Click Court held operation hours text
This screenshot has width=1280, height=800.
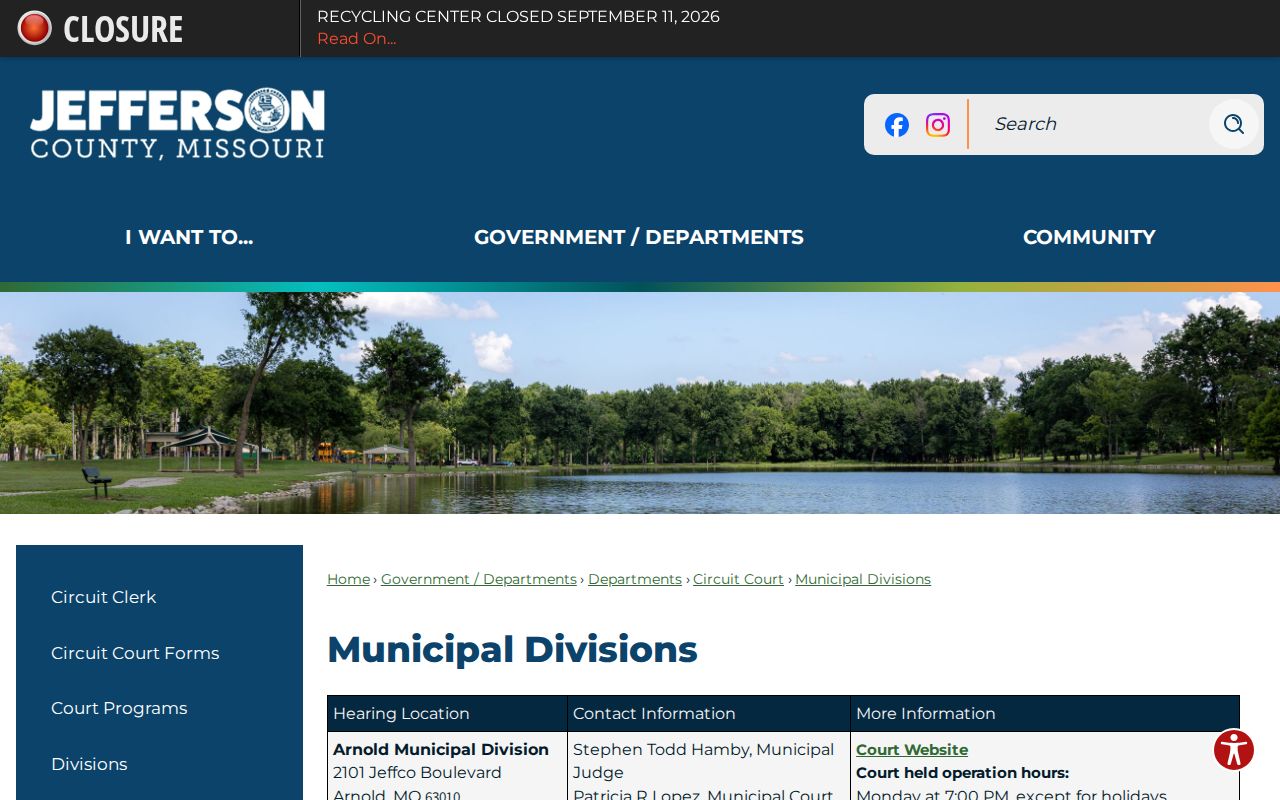click(962, 773)
